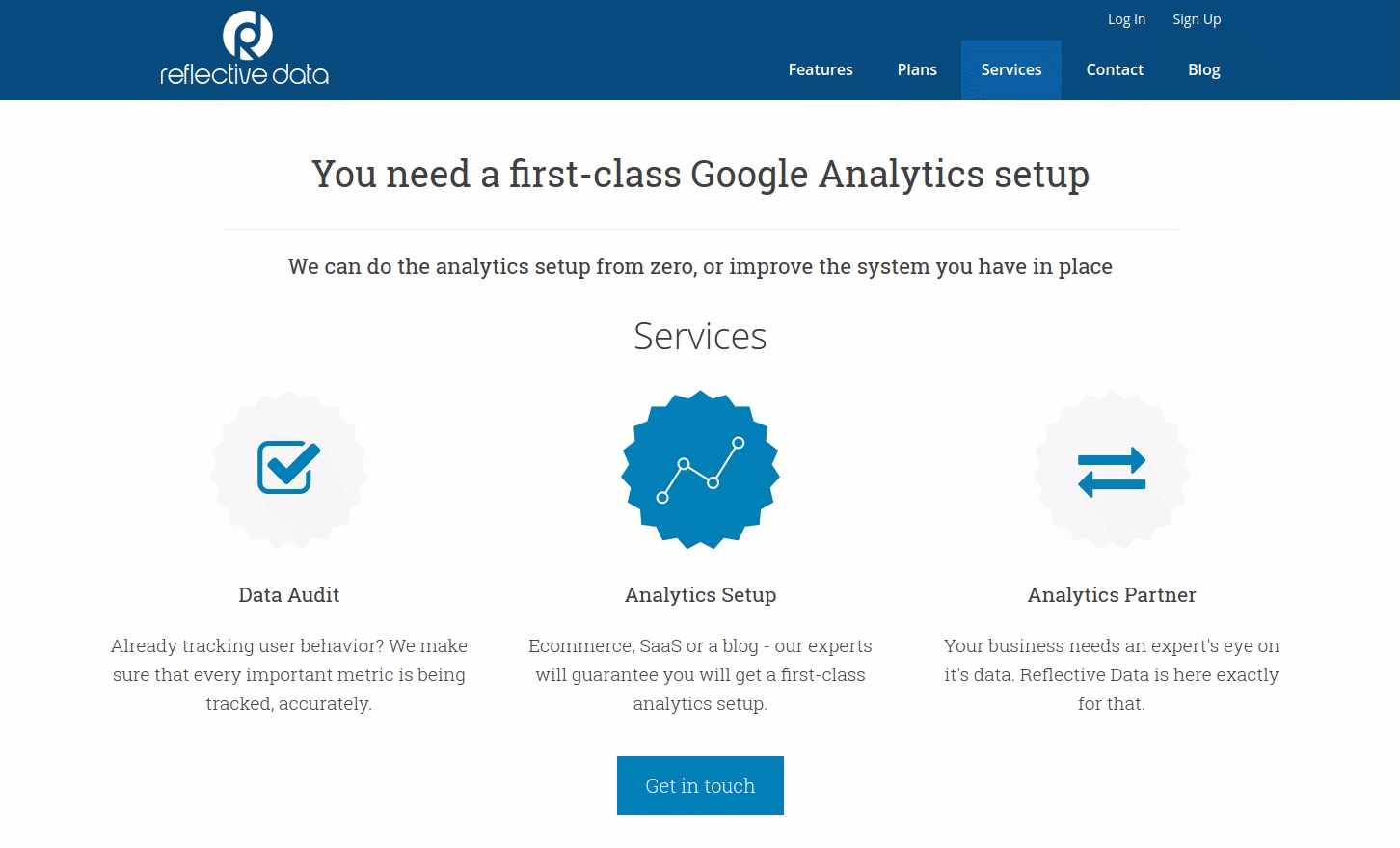Click the Analytics Partner exchange arrows icon
1400x848 pixels.
tap(1112, 472)
